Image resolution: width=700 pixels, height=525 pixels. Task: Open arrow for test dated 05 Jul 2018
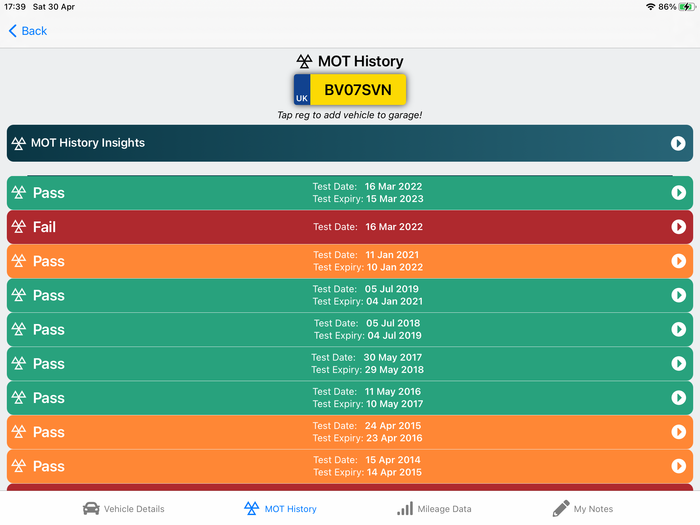tap(678, 329)
